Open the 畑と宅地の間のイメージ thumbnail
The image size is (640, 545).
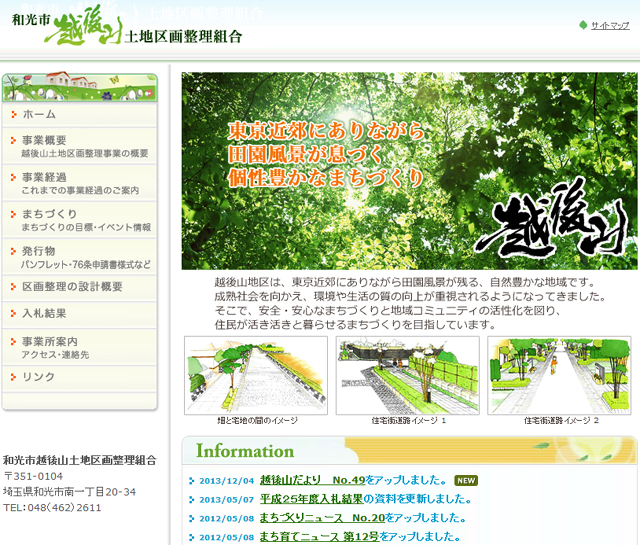[256, 375]
